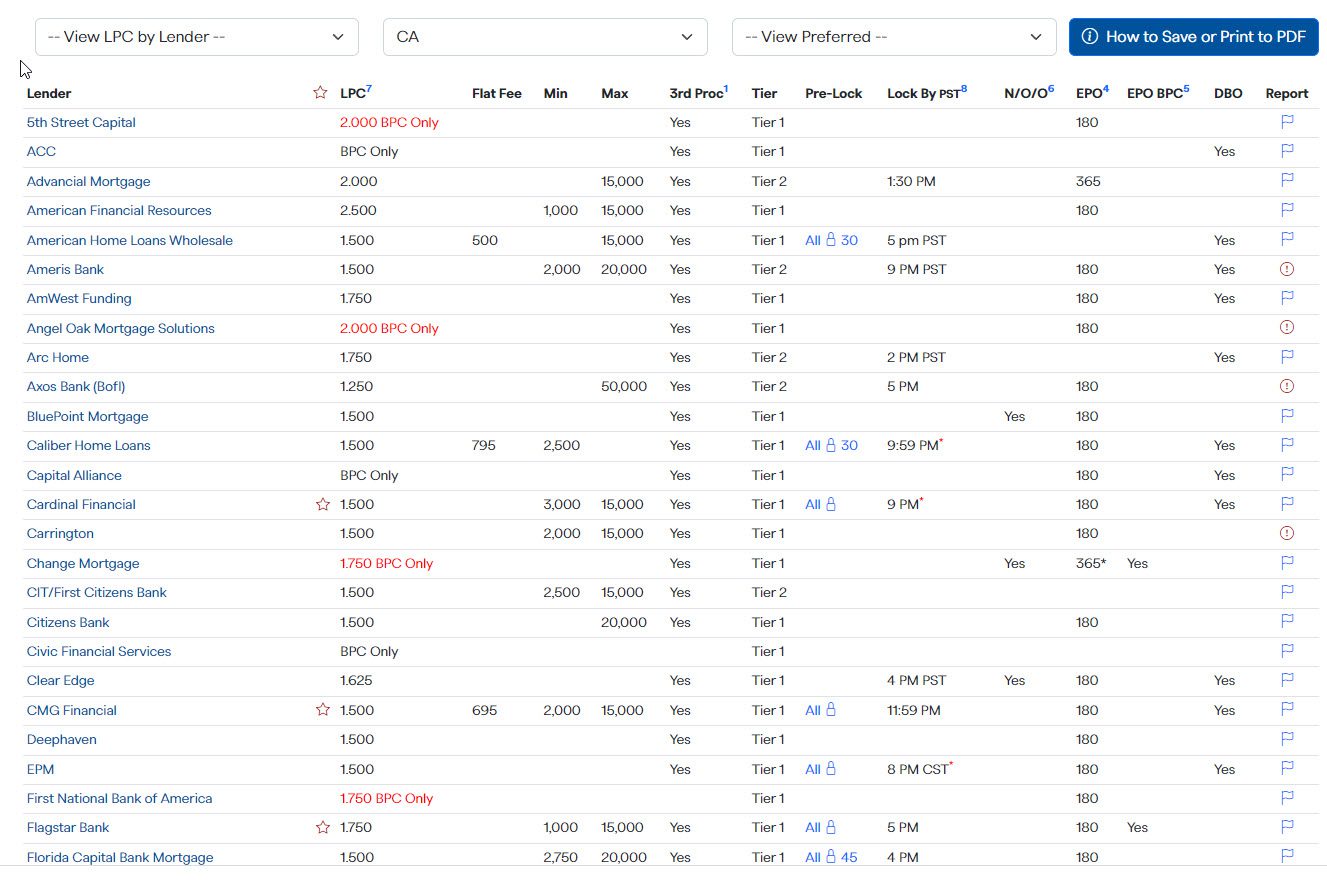Click the favorite star next to Cardinal Financial
The width and height of the screenshot is (1327, 881).
(x=322, y=504)
